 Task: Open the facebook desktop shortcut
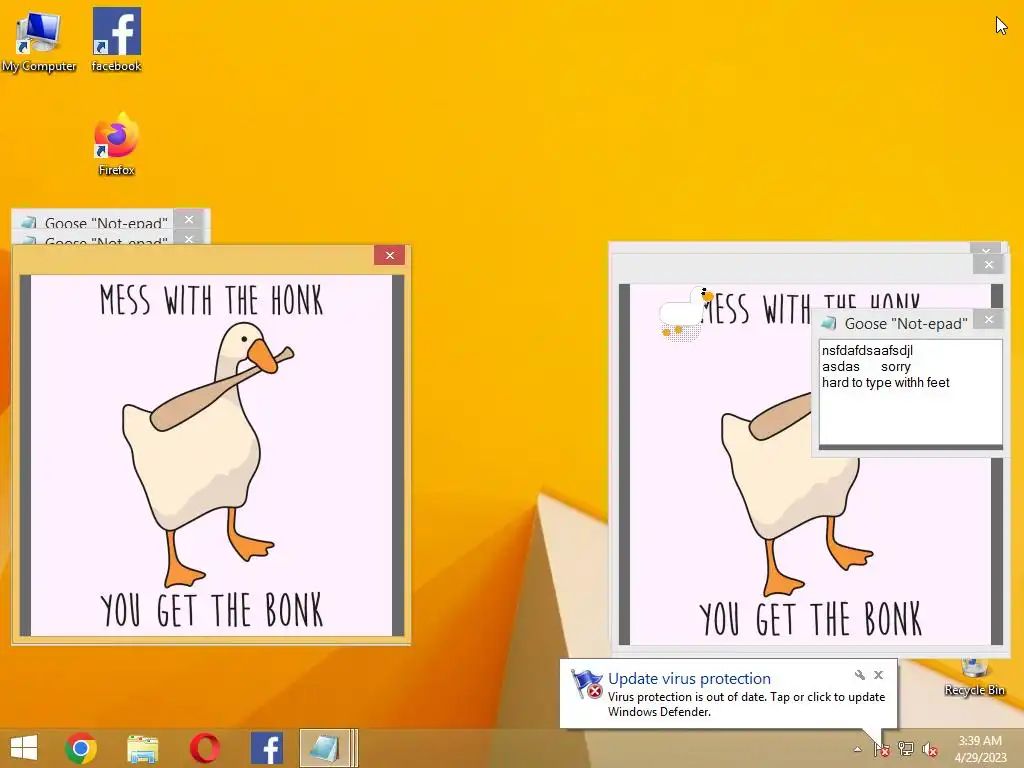tap(116, 40)
